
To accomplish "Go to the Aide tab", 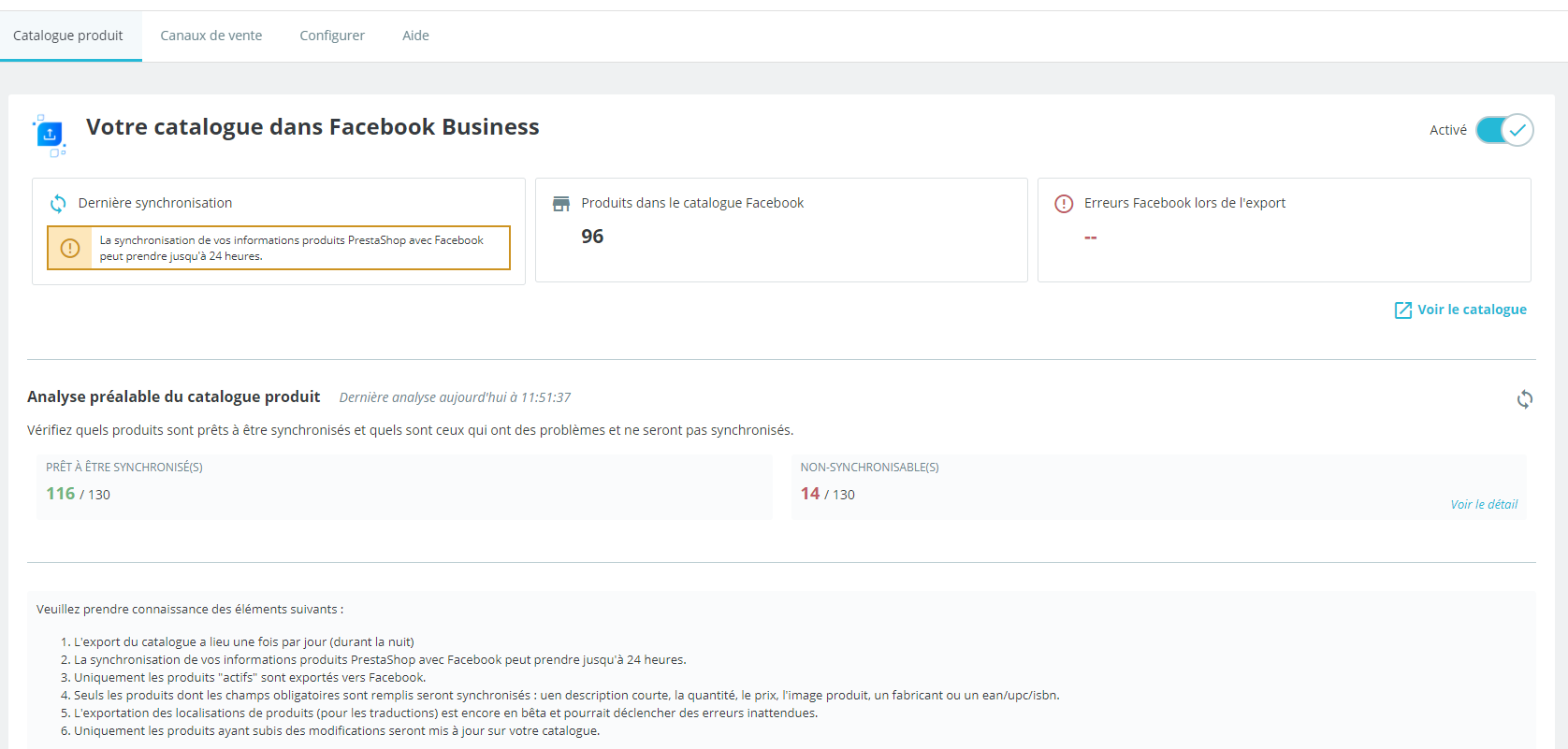I will click(x=415, y=36).
